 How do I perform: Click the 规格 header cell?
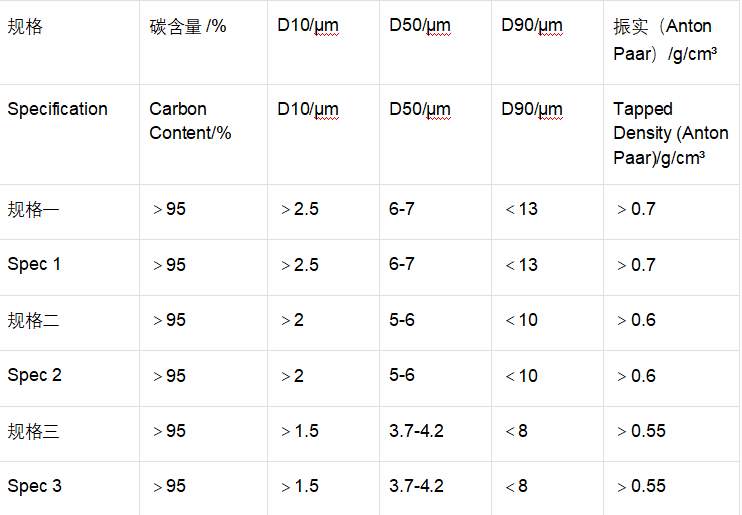pyautogui.click(x=26, y=27)
